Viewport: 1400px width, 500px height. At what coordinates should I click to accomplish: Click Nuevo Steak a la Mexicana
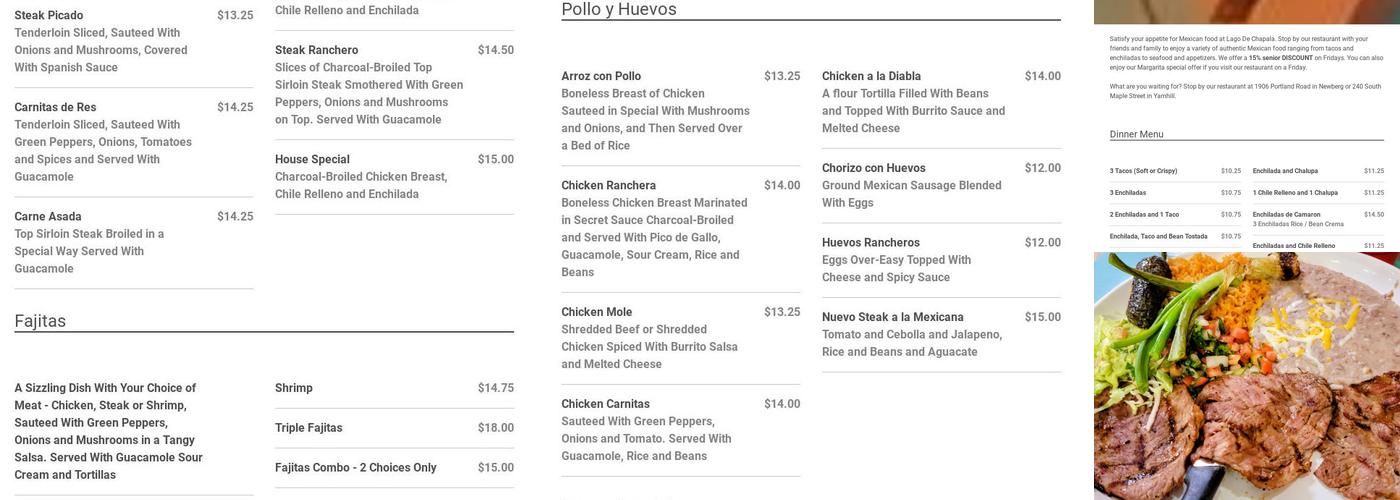click(893, 317)
